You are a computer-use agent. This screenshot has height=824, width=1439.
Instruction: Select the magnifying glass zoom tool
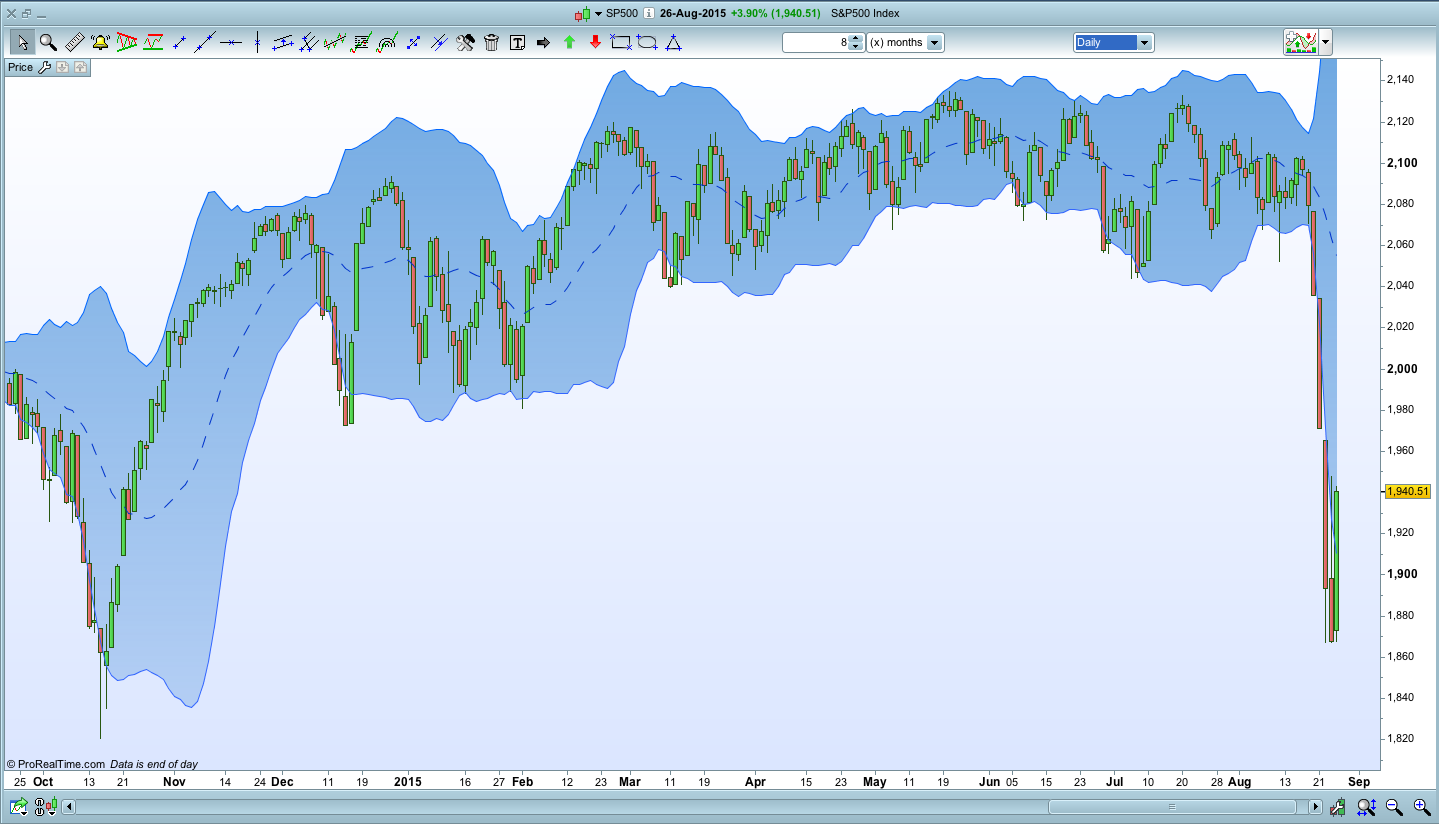click(x=48, y=42)
